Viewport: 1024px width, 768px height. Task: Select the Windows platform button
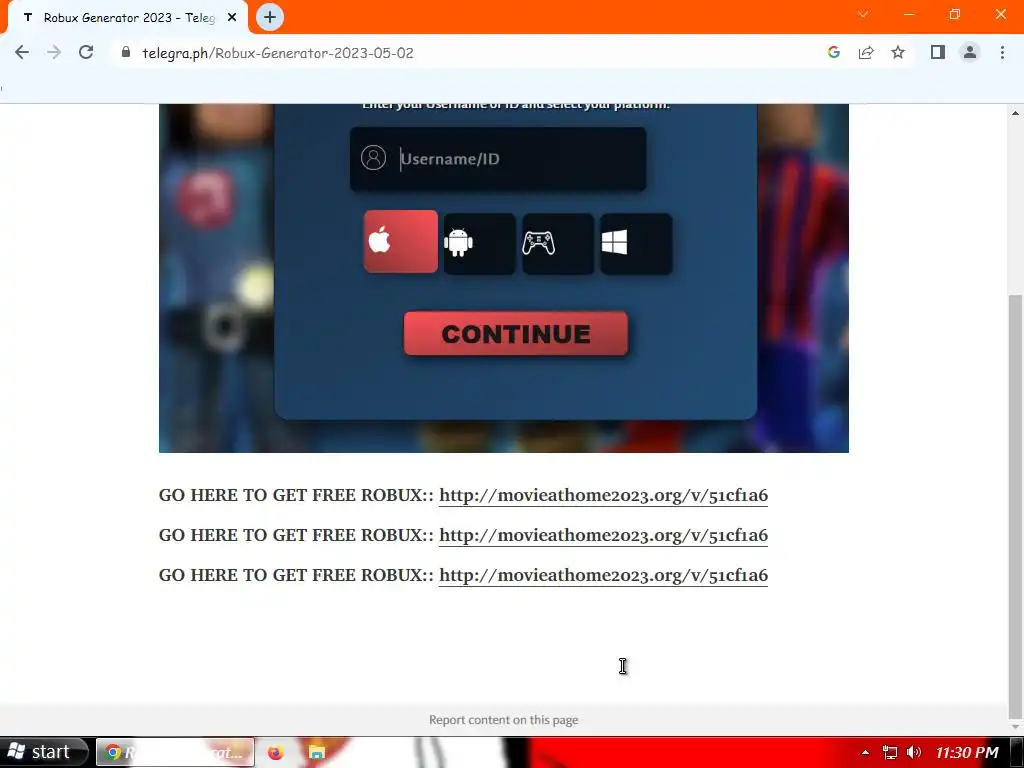[636, 244]
